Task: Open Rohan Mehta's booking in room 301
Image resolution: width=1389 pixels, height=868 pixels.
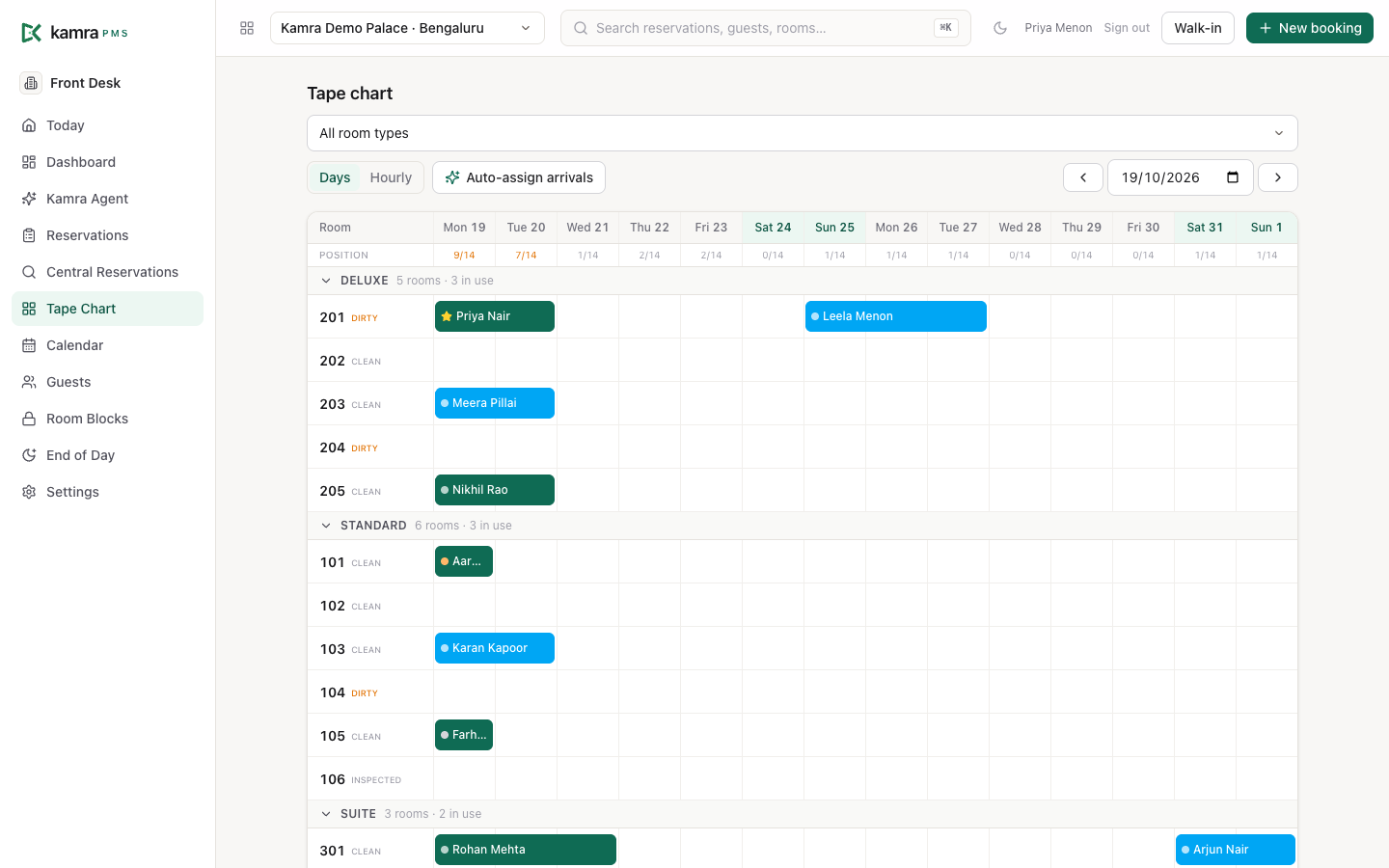Action: pyautogui.click(x=526, y=850)
